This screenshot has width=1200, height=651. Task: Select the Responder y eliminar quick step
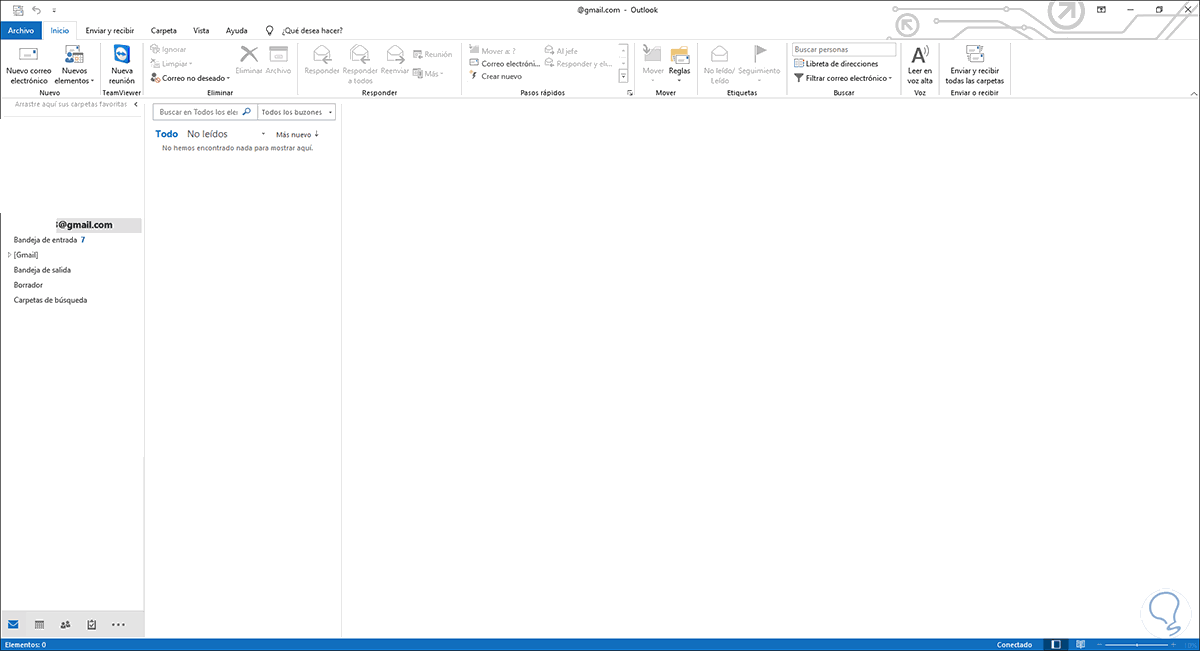[x=578, y=63]
